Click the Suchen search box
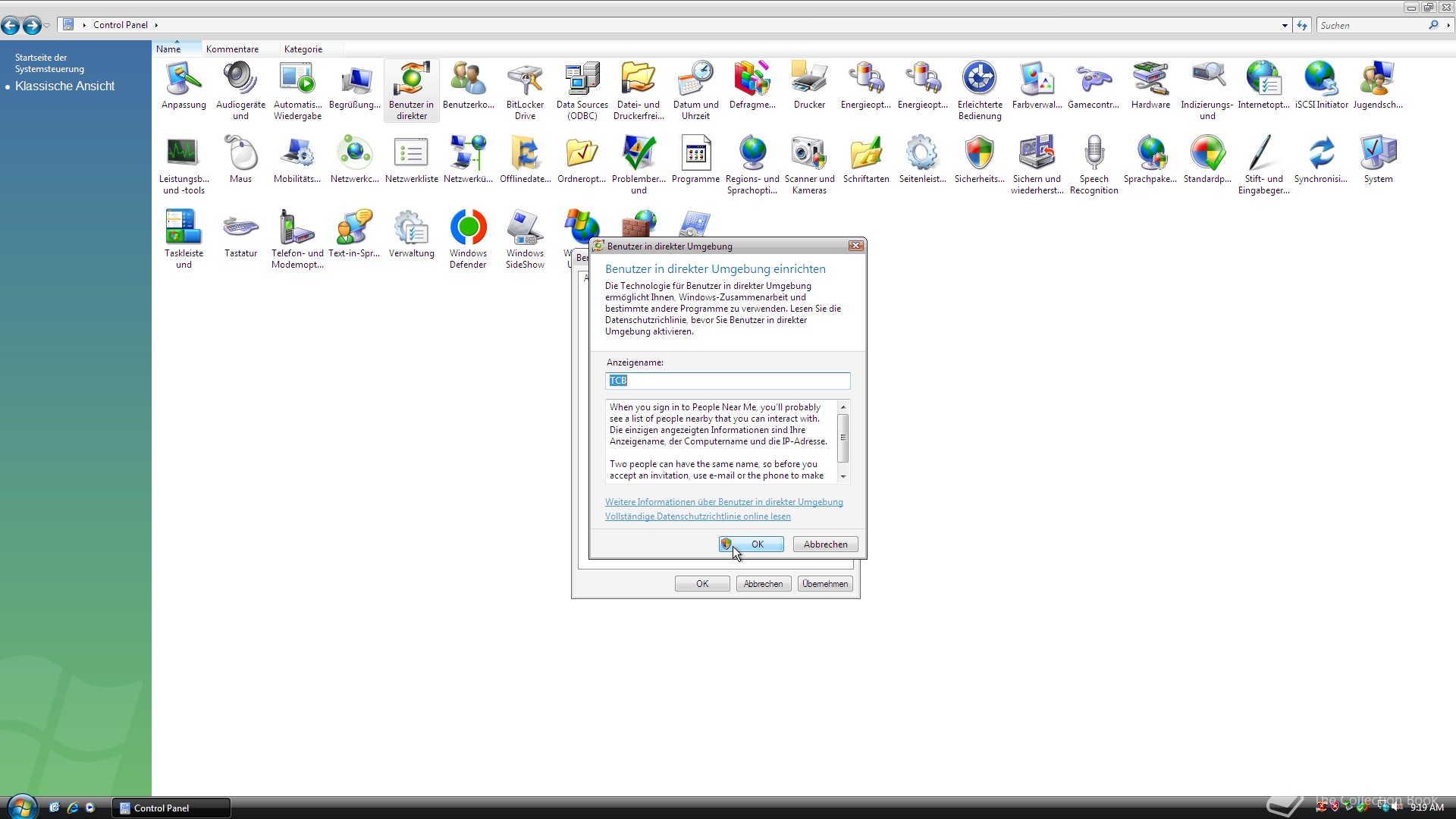1456x819 pixels. click(x=1373, y=26)
